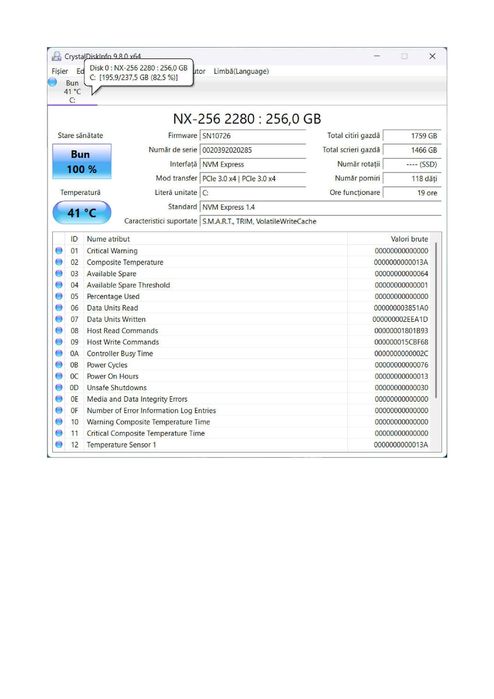Click the status icon for Data Units Read

(x=59, y=308)
